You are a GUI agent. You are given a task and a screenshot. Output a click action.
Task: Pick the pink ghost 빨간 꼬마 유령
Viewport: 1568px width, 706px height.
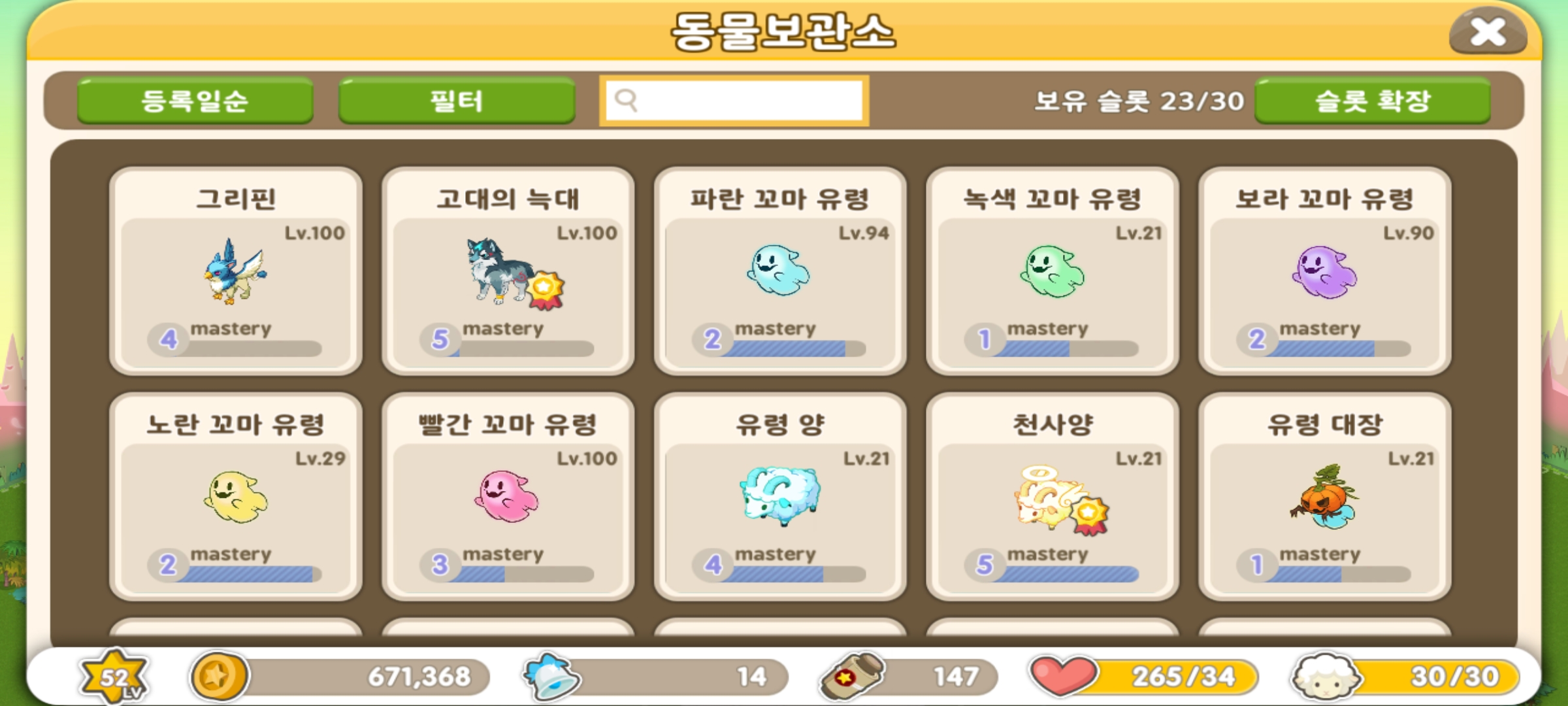[x=506, y=496]
